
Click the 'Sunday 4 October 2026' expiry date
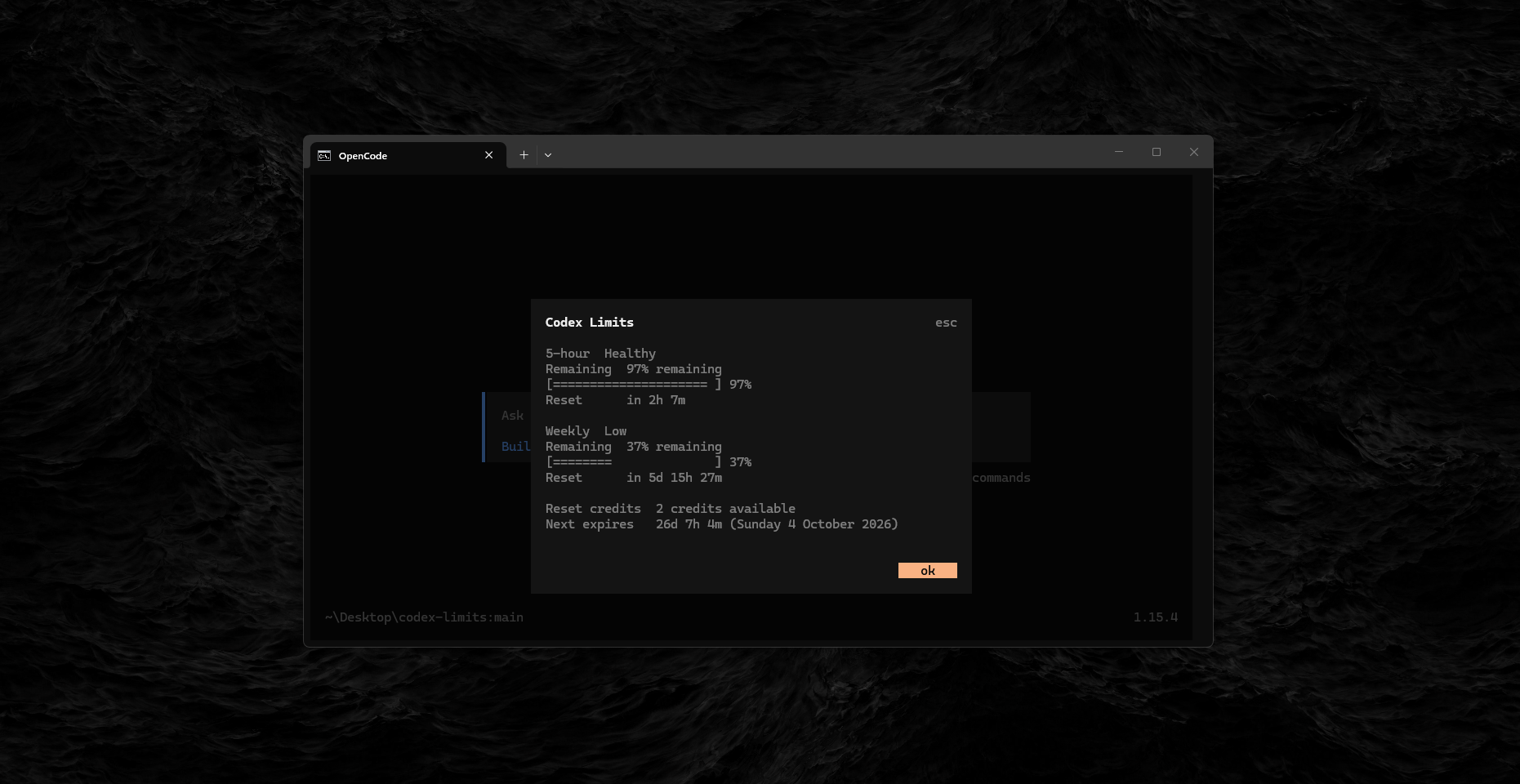(814, 524)
